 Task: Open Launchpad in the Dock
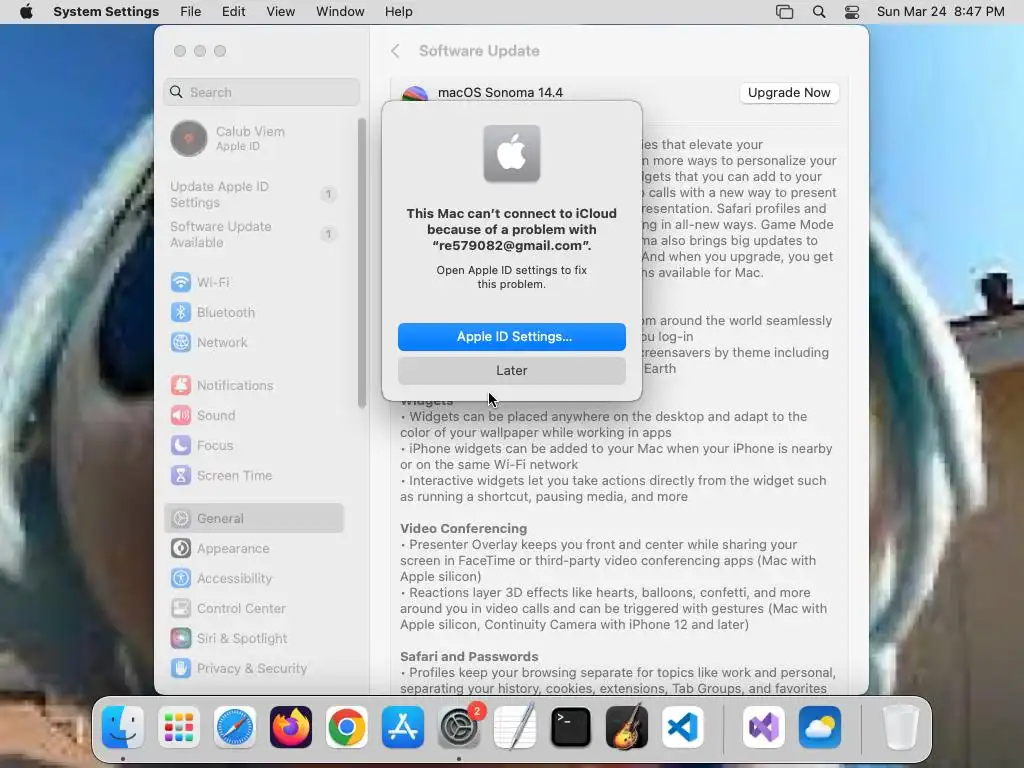pyautogui.click(x=179, y=727)
